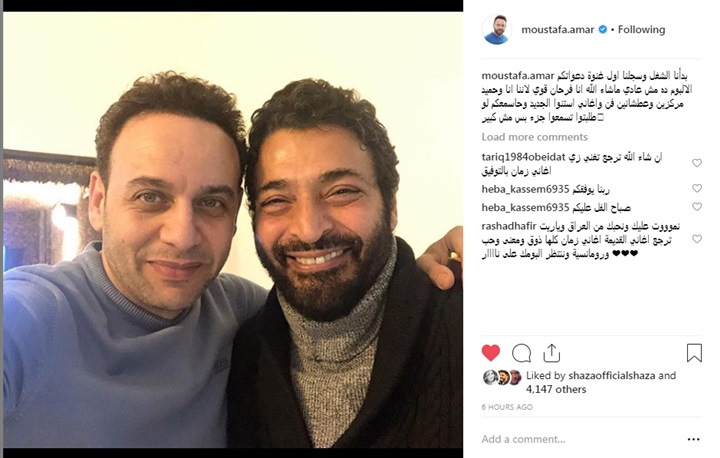Visit rashadhafir's profile from comment

(x=509, y=226)
